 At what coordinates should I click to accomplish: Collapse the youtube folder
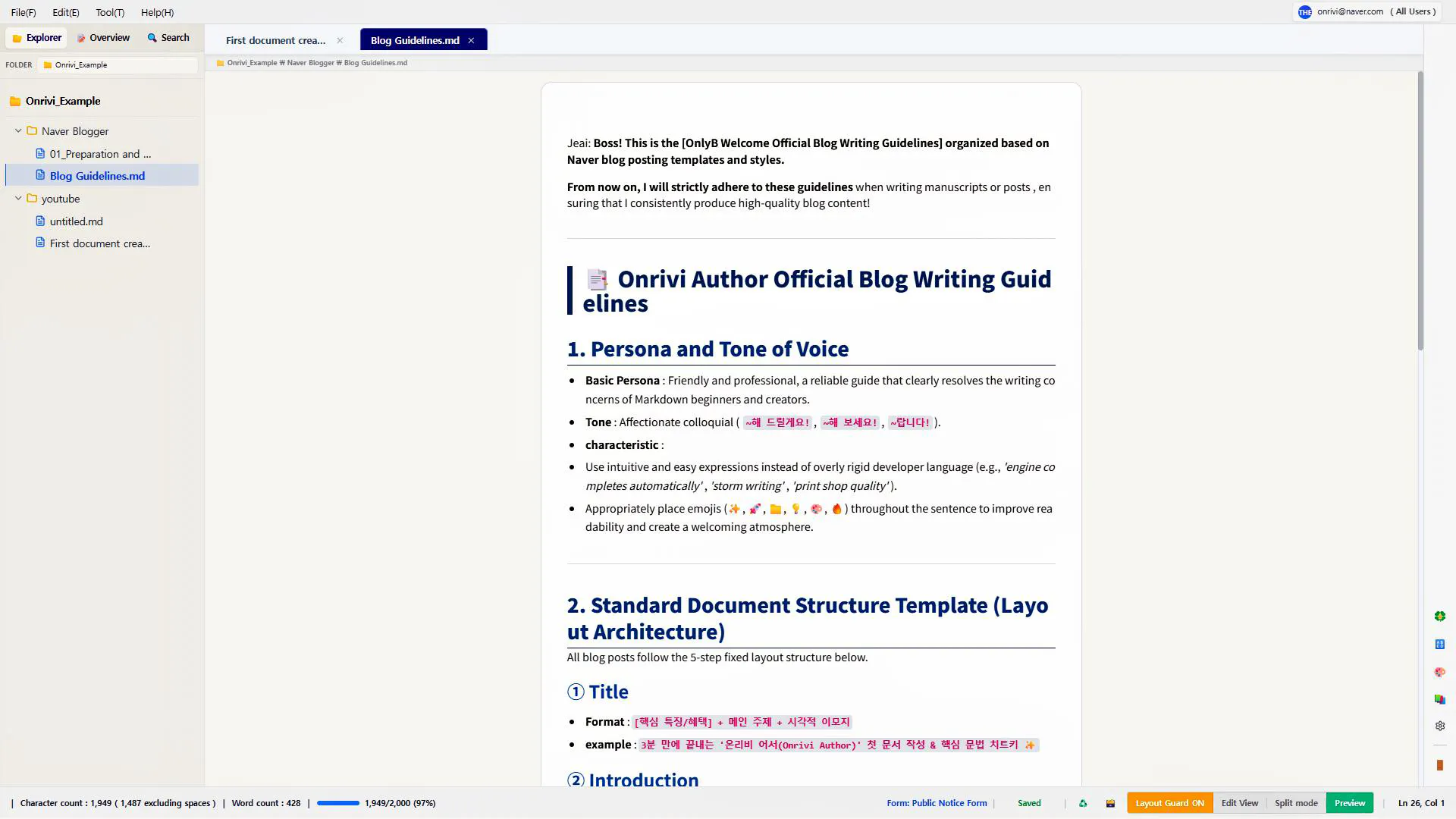pyautogui.click(x=18, y=199)
